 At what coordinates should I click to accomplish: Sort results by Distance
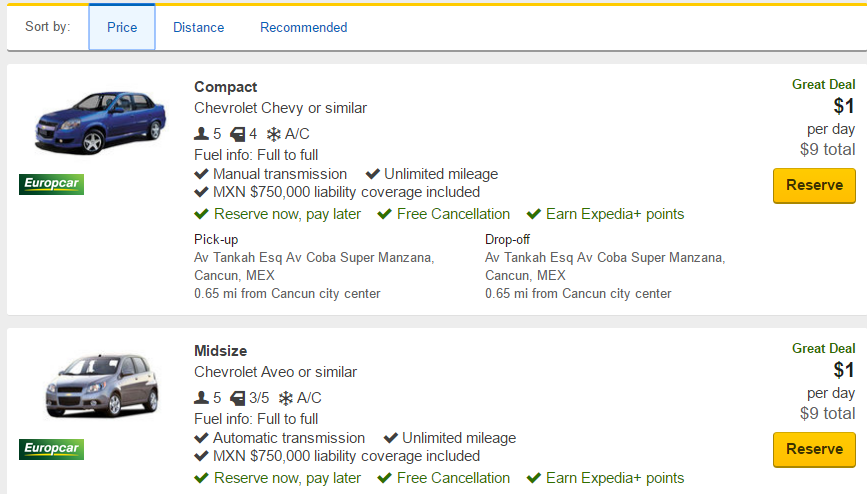coord(199,27)
